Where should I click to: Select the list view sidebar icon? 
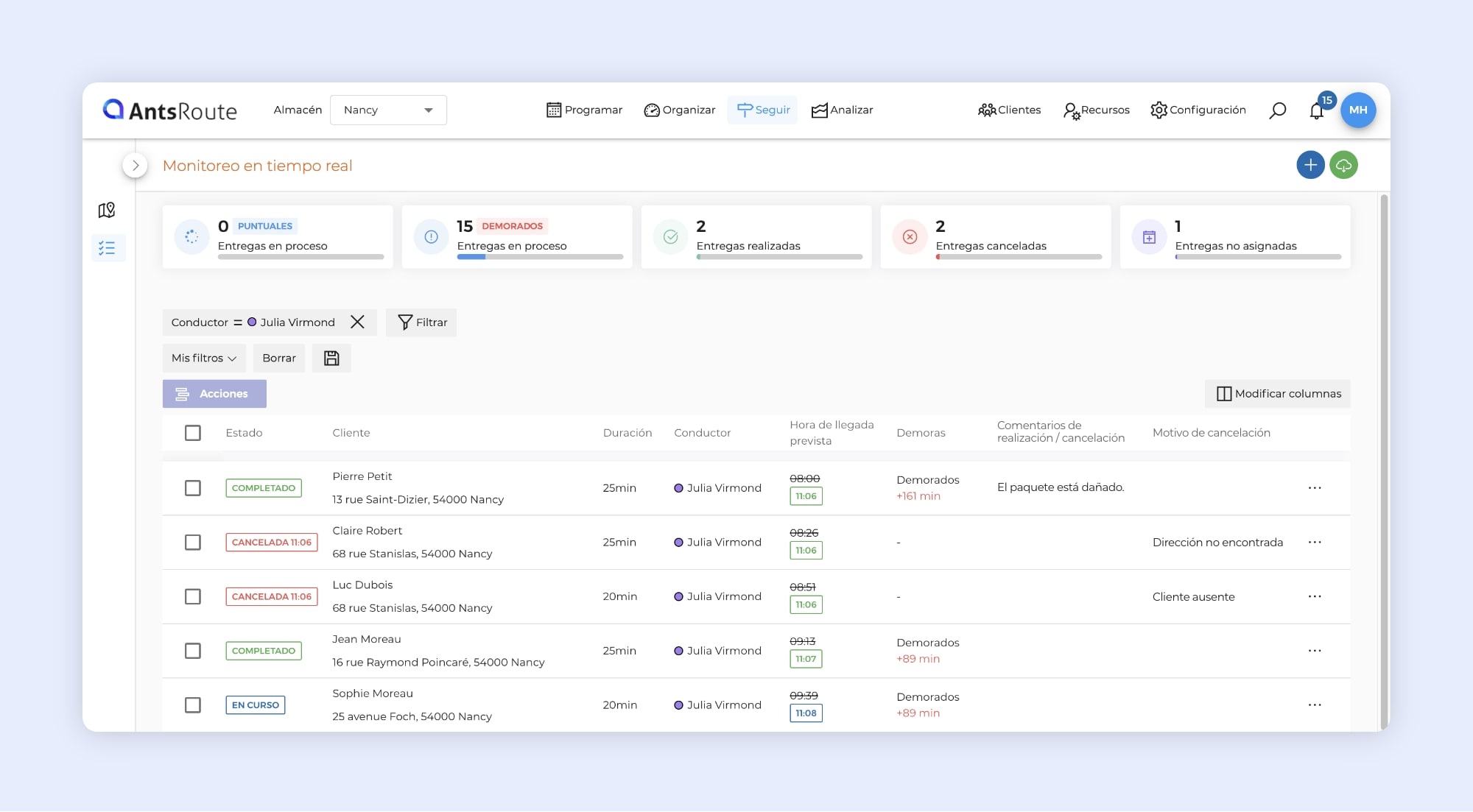click(x=108, y=248)
